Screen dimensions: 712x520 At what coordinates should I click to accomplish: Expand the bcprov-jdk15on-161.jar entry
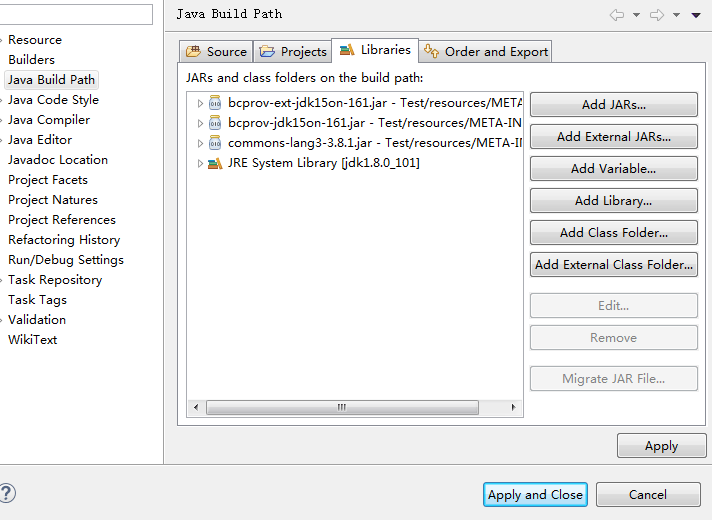click(x=200, y=124)
